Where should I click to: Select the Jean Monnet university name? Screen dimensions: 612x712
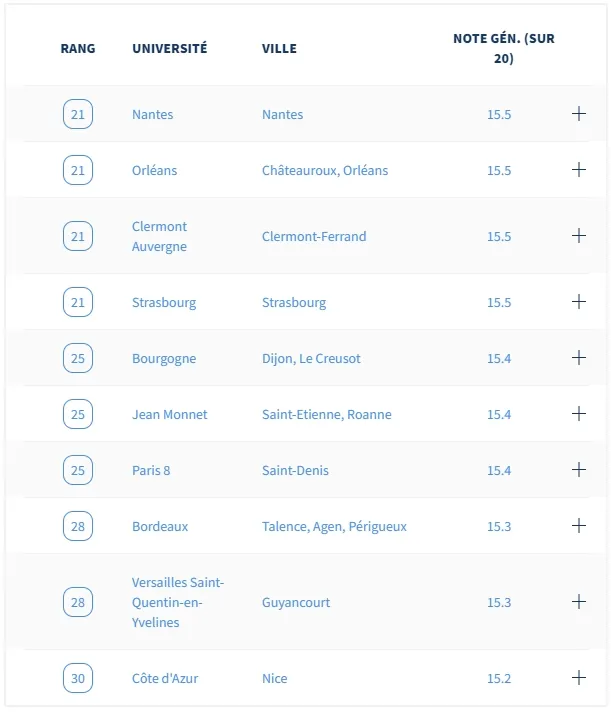169,414
